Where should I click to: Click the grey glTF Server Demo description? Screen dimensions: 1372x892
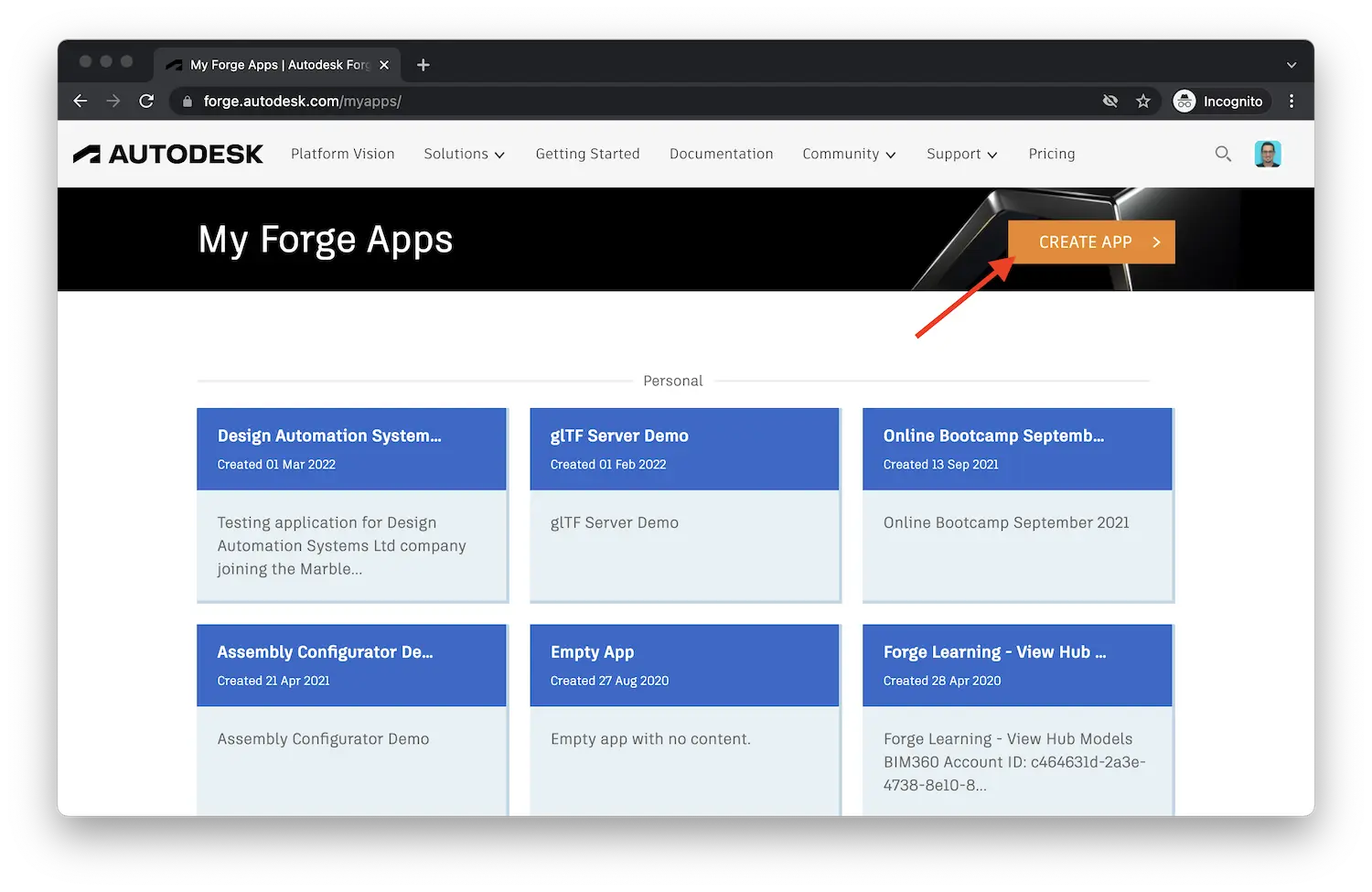(x=615, y=522)
